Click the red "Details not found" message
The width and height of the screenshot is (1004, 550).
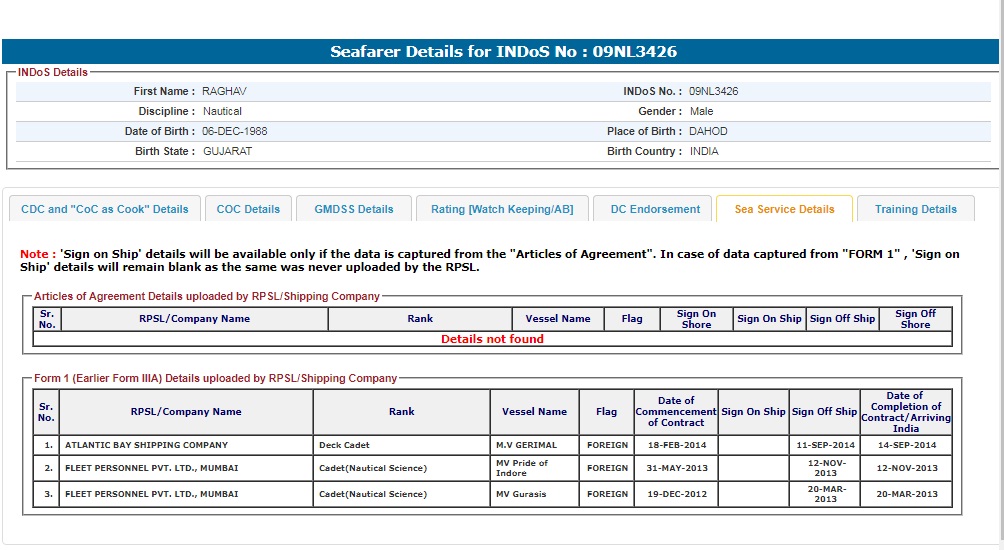[492, 339]
